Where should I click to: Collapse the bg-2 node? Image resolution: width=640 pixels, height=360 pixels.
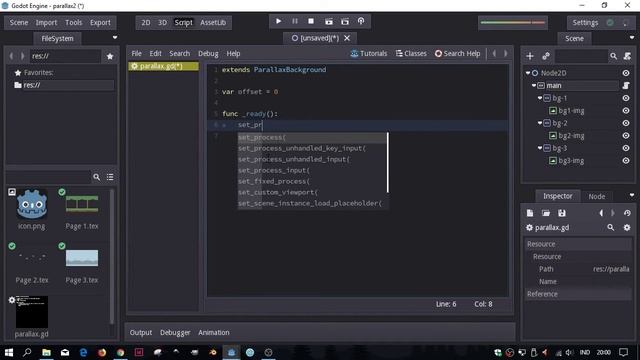click(x=540, y=123)
